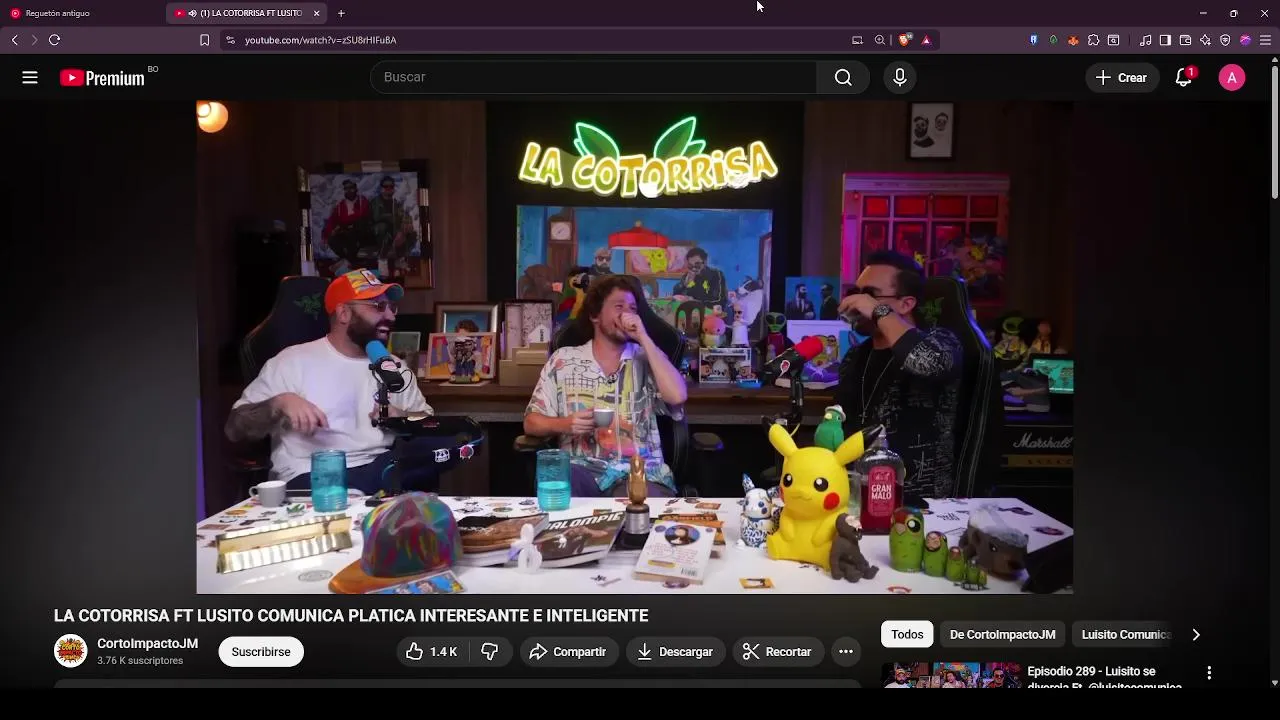Open the account avatar menu
This screenshot has height=720, width=1280.
pos(1232,77)
